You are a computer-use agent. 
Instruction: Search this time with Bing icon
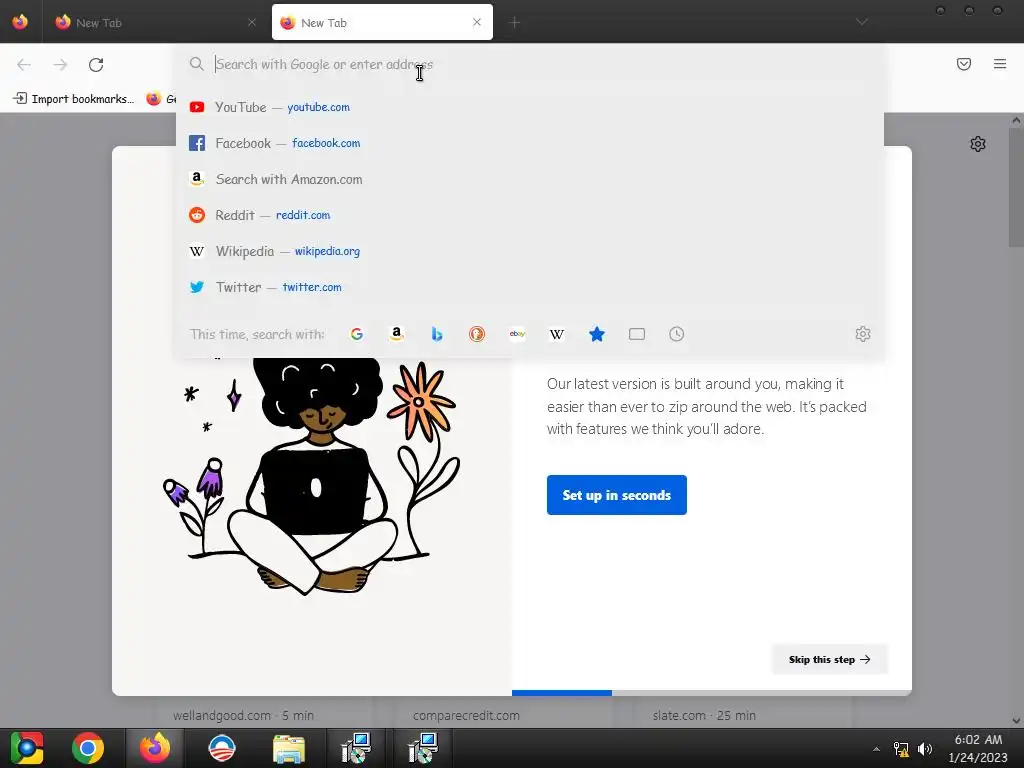437,334
